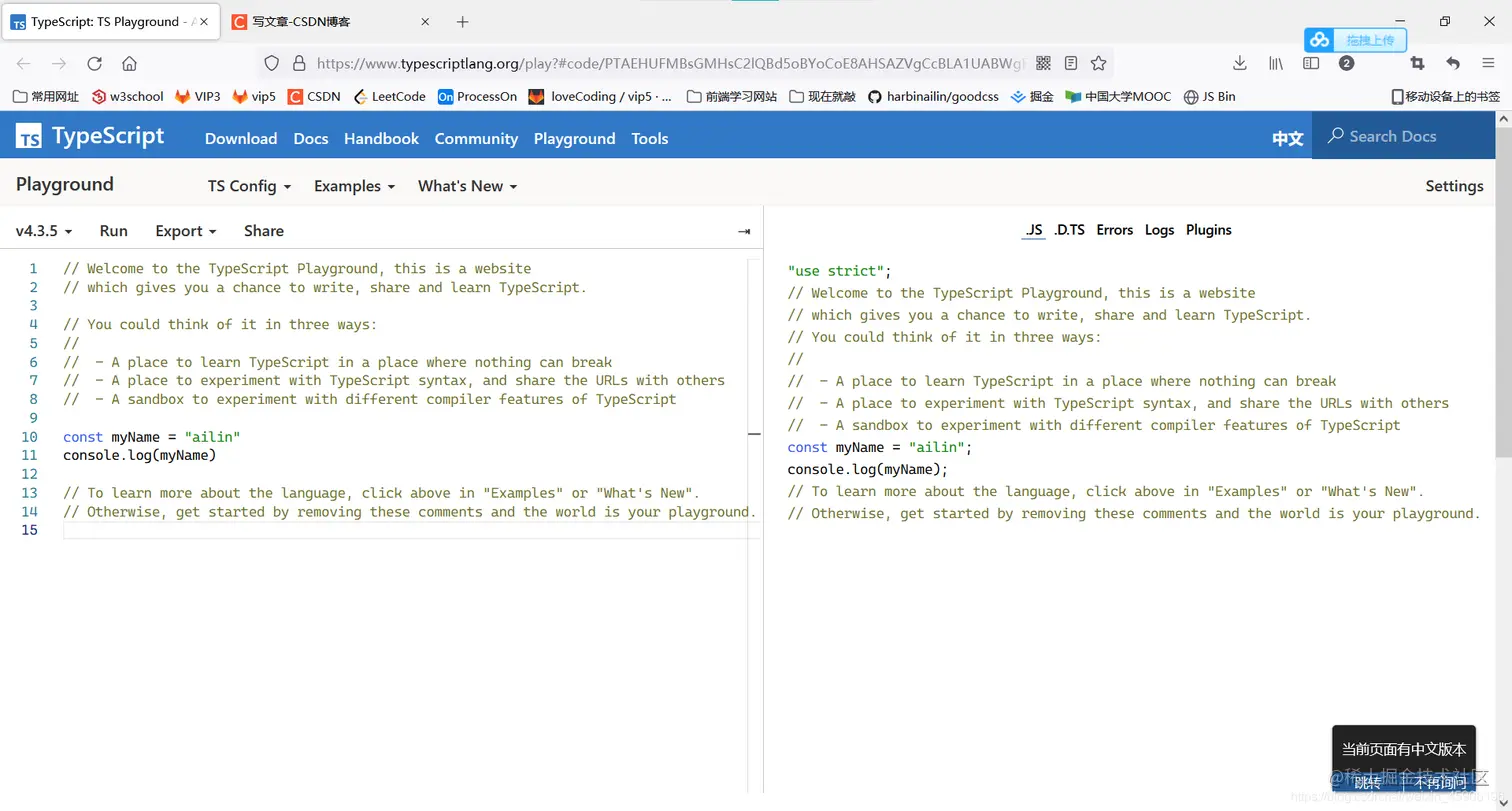
Task: Open the CSDN bookmark
Action: (x=314, y=97)
